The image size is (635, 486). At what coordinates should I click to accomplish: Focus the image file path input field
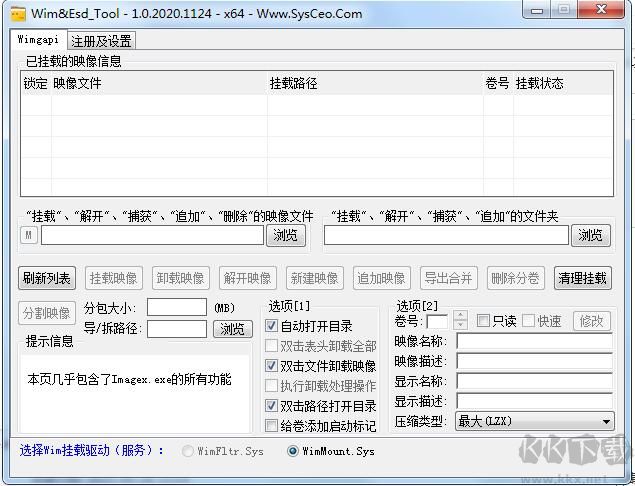pos(152,235)
